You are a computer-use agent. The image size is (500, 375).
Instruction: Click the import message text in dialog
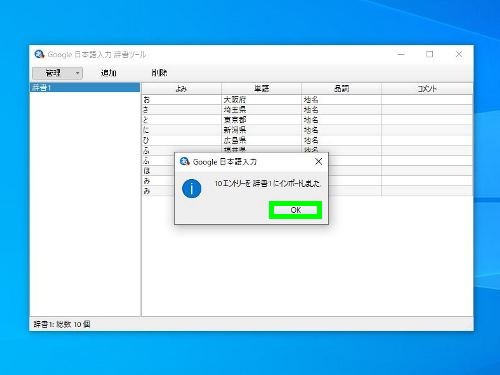(267, 183)
